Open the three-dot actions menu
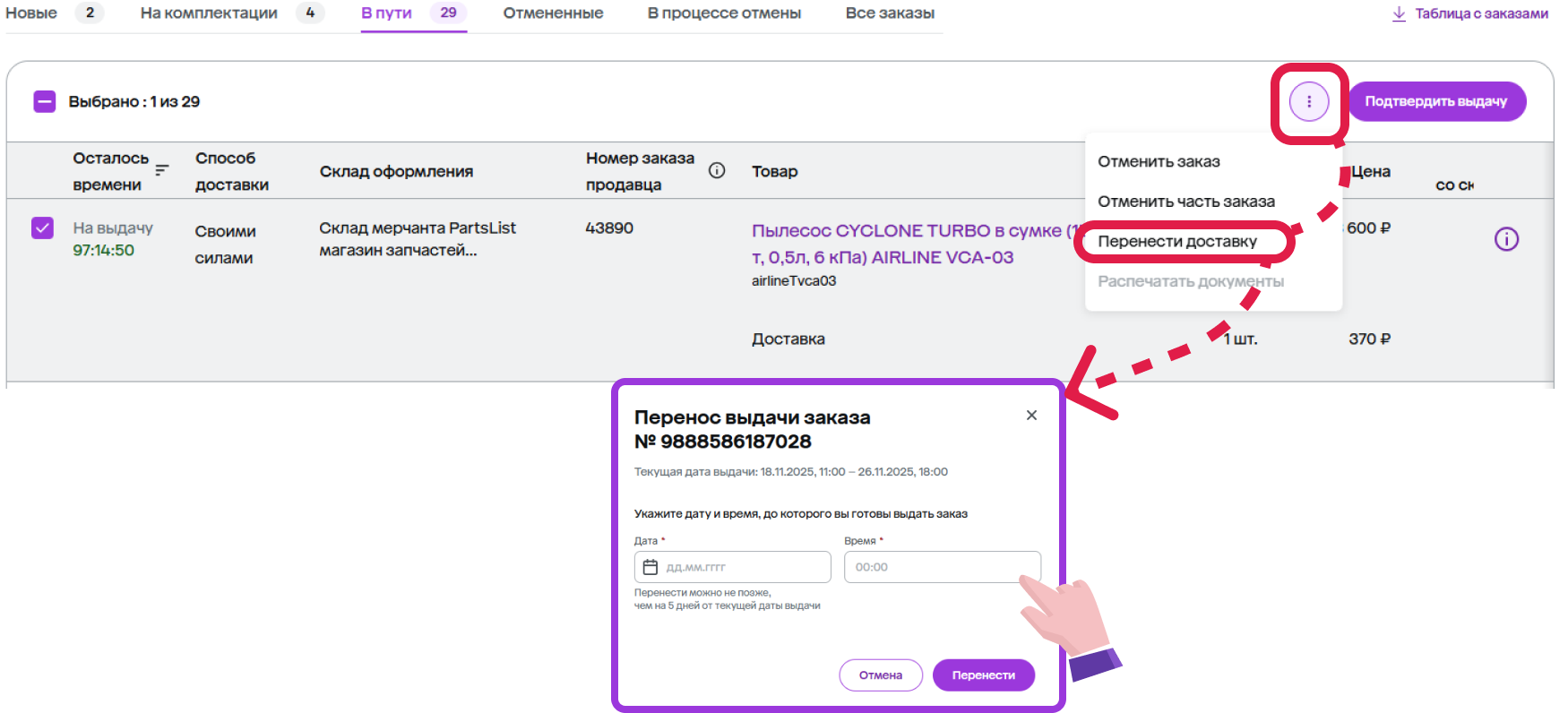 pyautogui.click(x=1308, y=102)
